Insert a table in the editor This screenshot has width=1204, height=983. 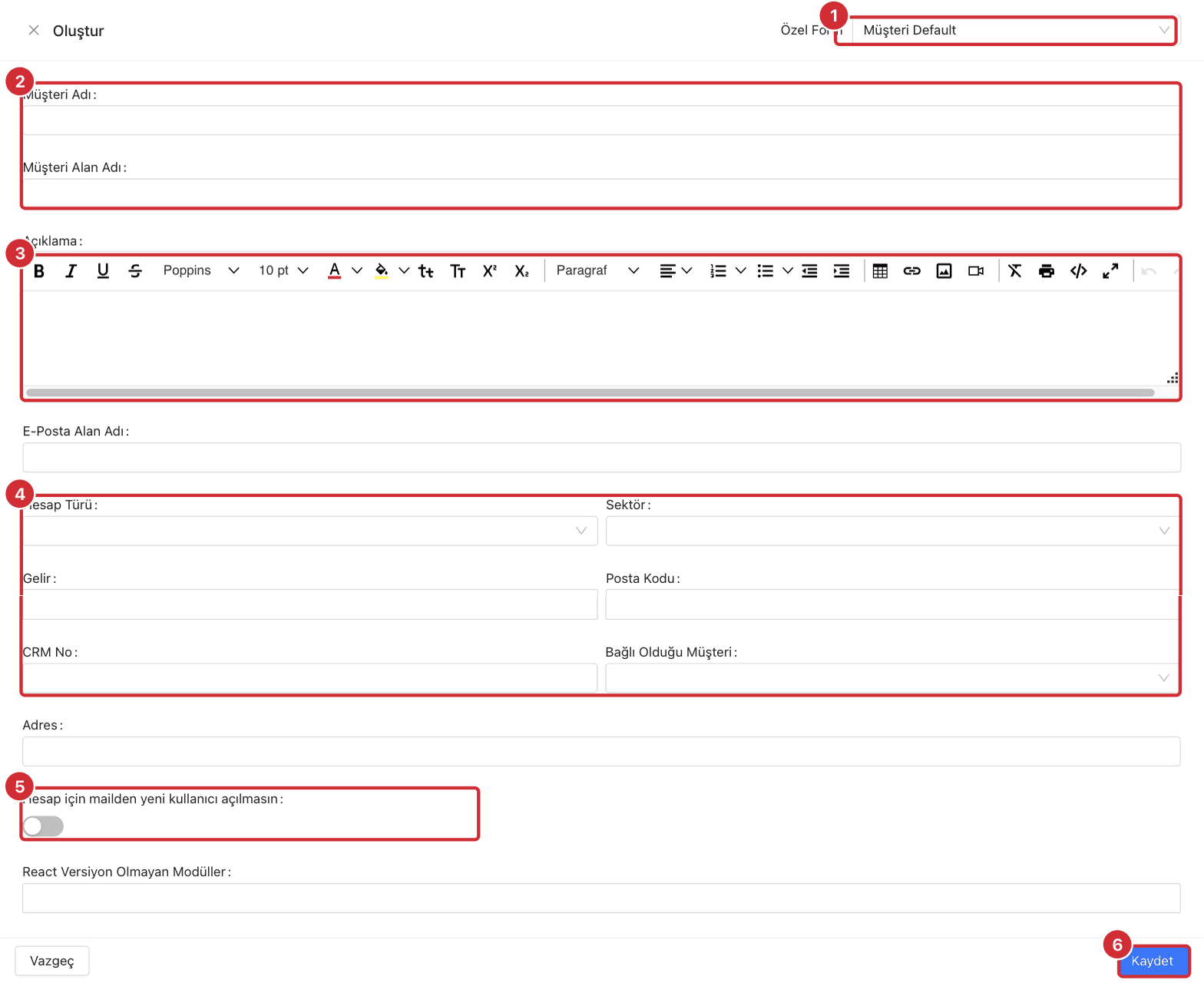point(880,271)
